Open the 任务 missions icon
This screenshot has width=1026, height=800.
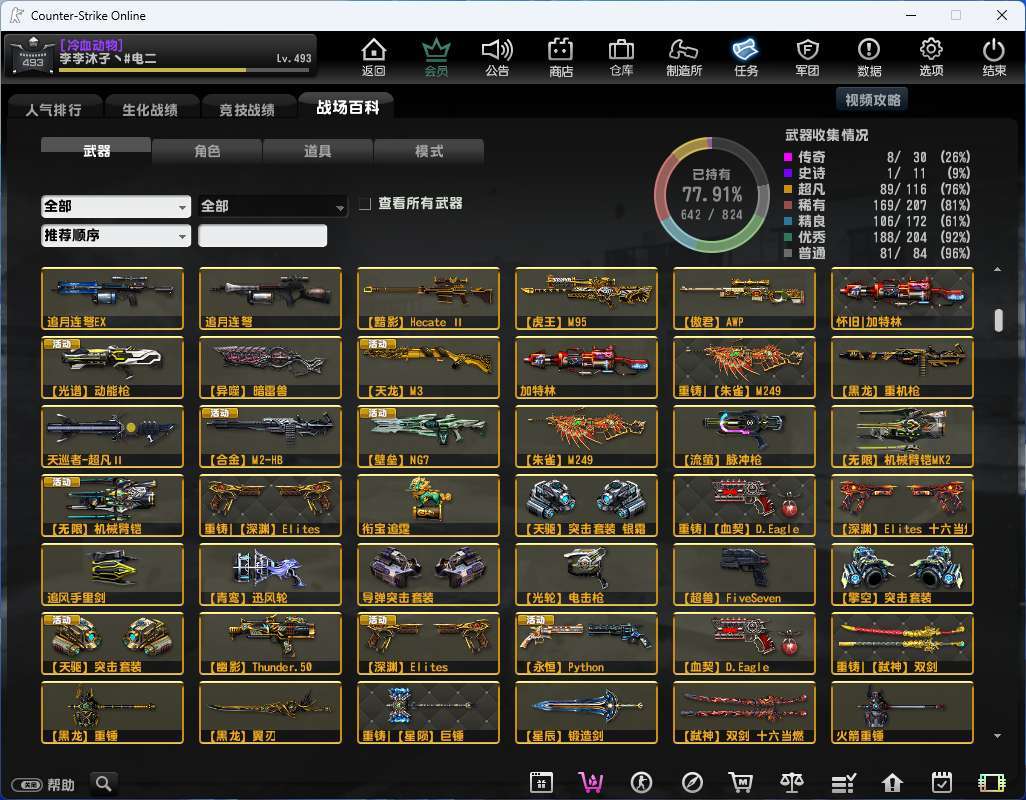pyautogui.click(x=746, y=57)
